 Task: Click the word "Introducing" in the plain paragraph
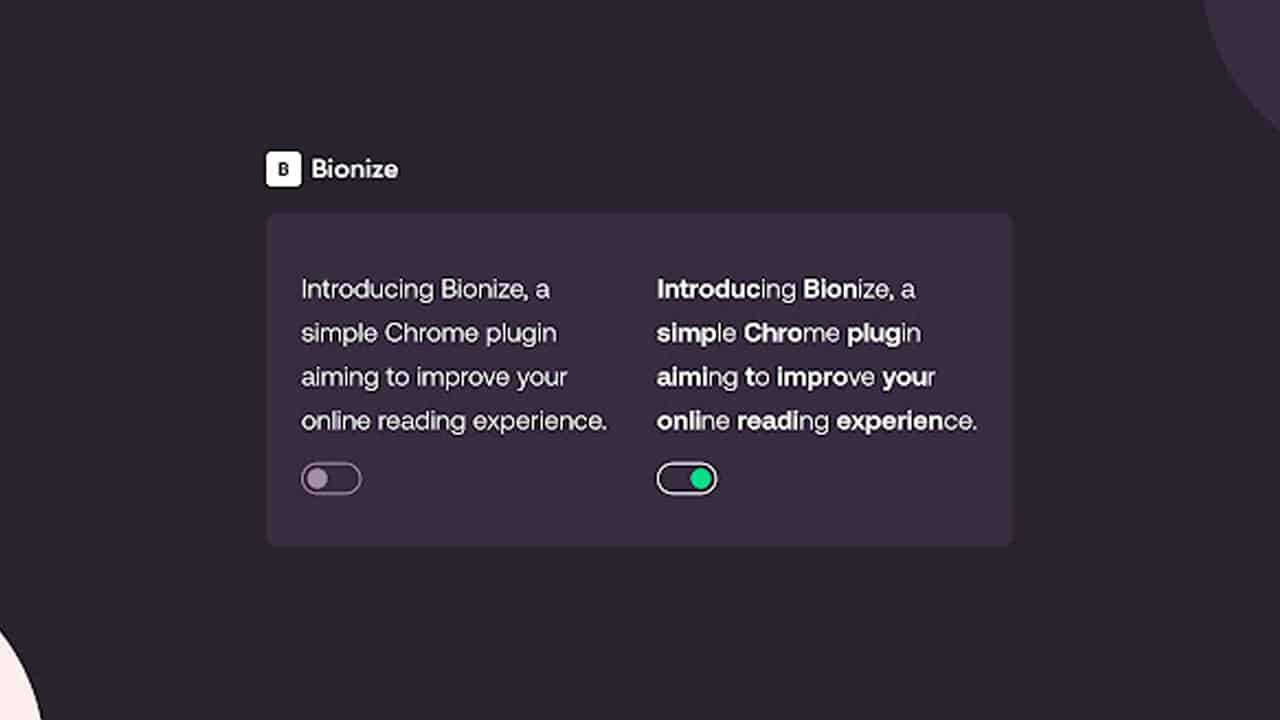(367, 289)
